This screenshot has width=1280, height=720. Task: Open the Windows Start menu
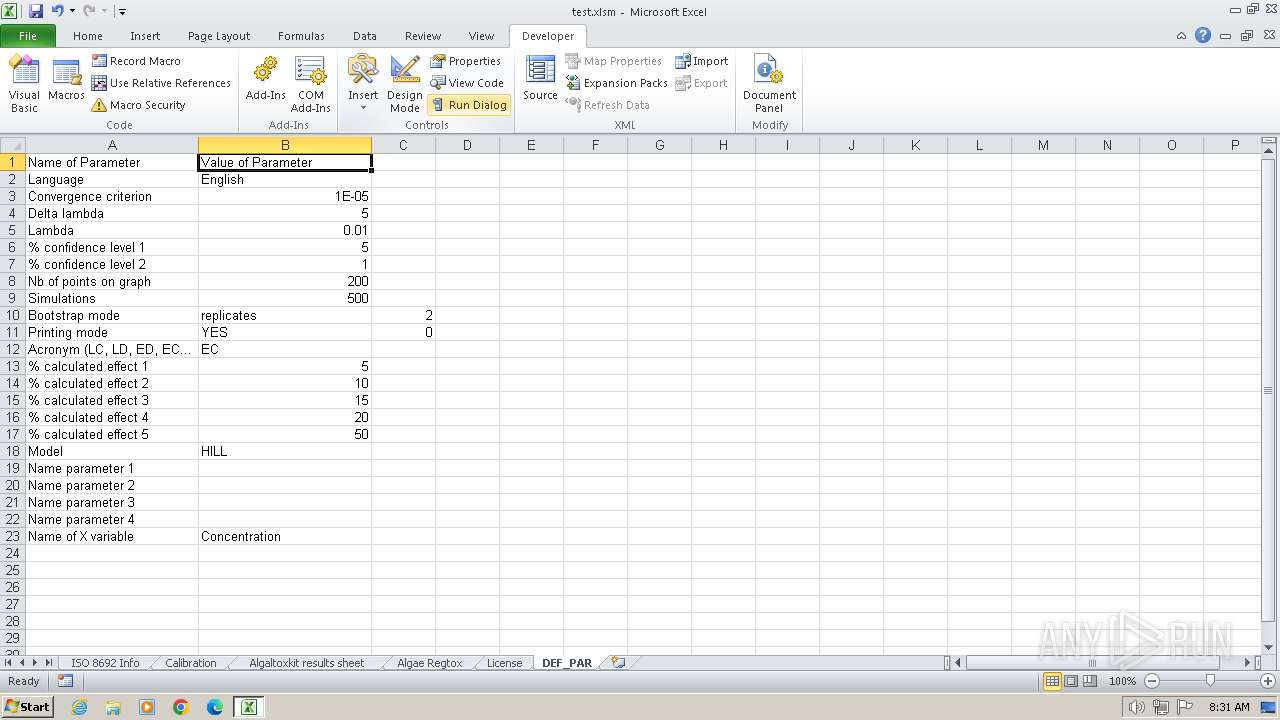point(28,706)
